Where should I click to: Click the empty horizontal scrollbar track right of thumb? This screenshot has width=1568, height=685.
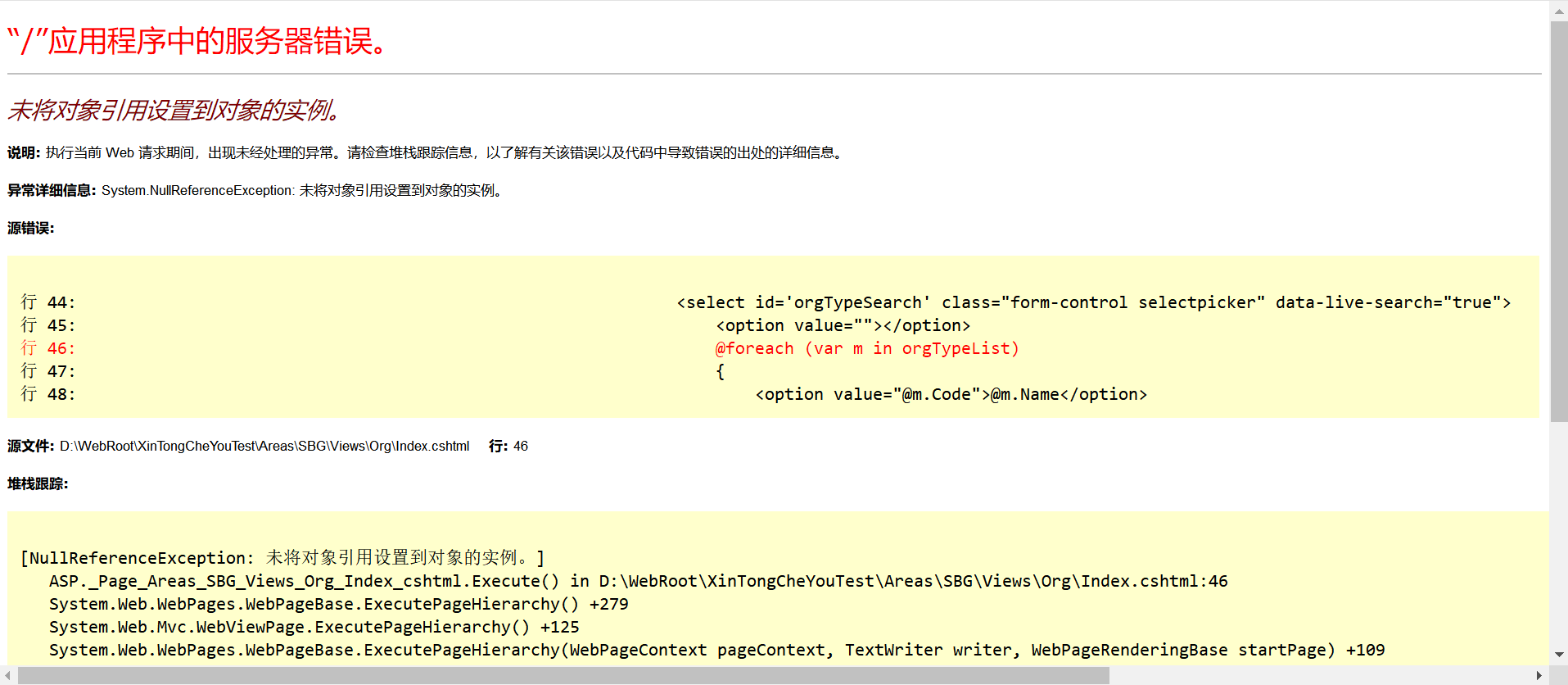[1318, 676]
